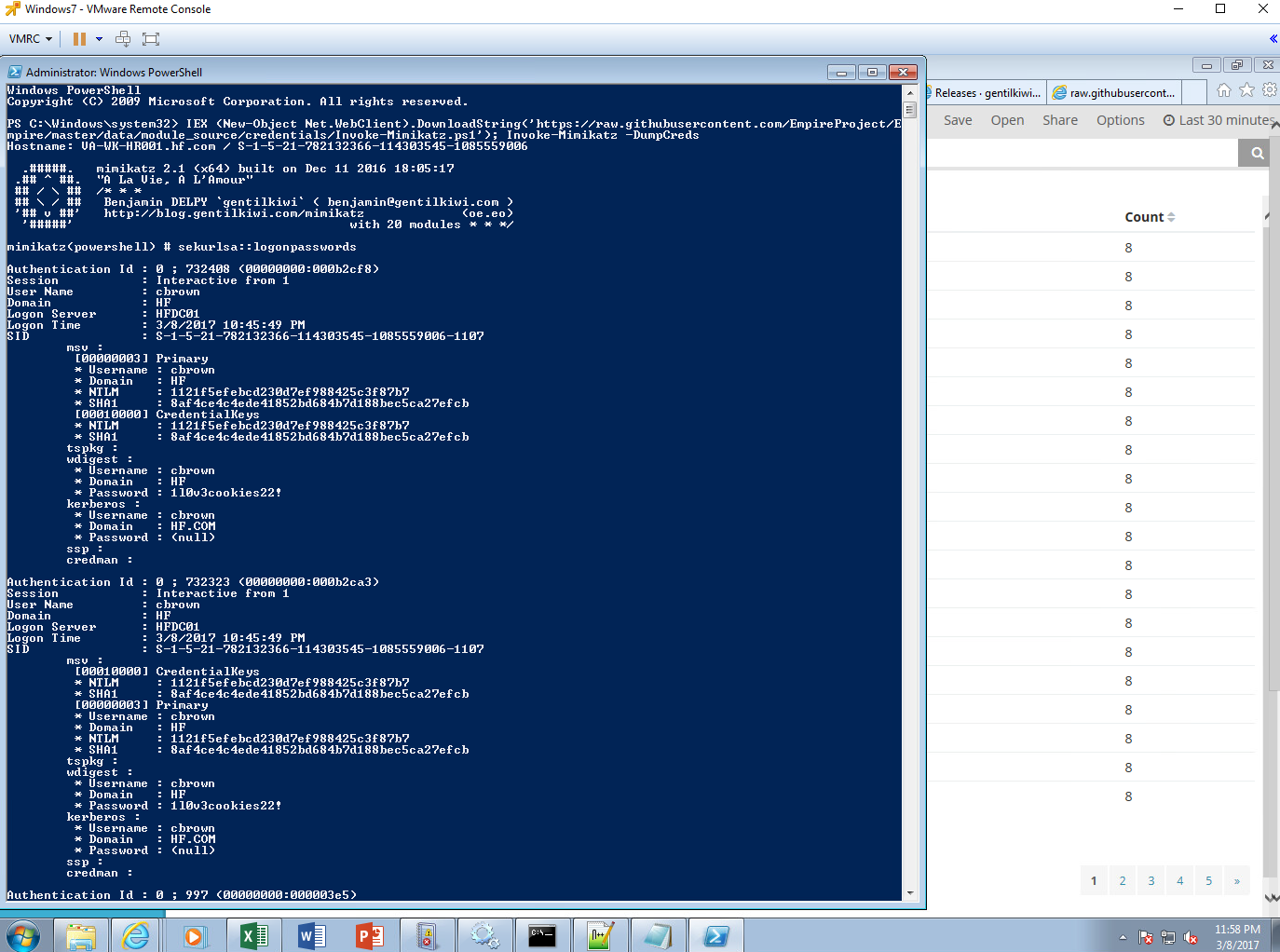Open Action Center flag in system tray
The height and width of the screenshot is (952, 1280).
[1146, 938]
